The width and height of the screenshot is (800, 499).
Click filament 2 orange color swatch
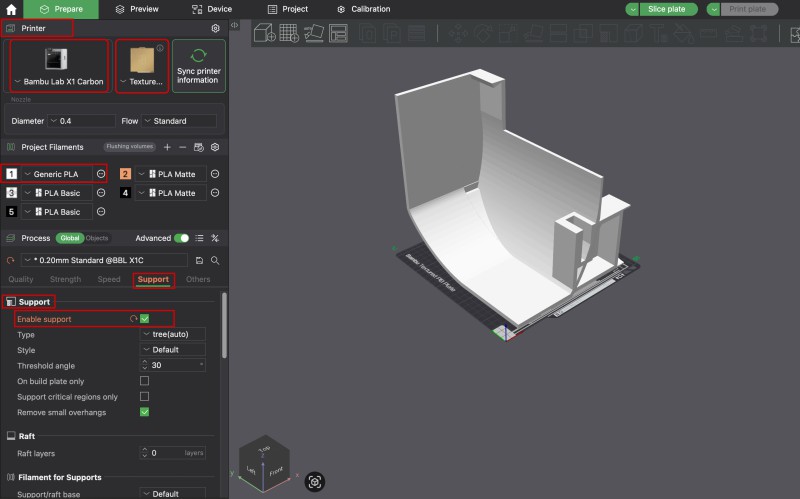pos(125,174)
